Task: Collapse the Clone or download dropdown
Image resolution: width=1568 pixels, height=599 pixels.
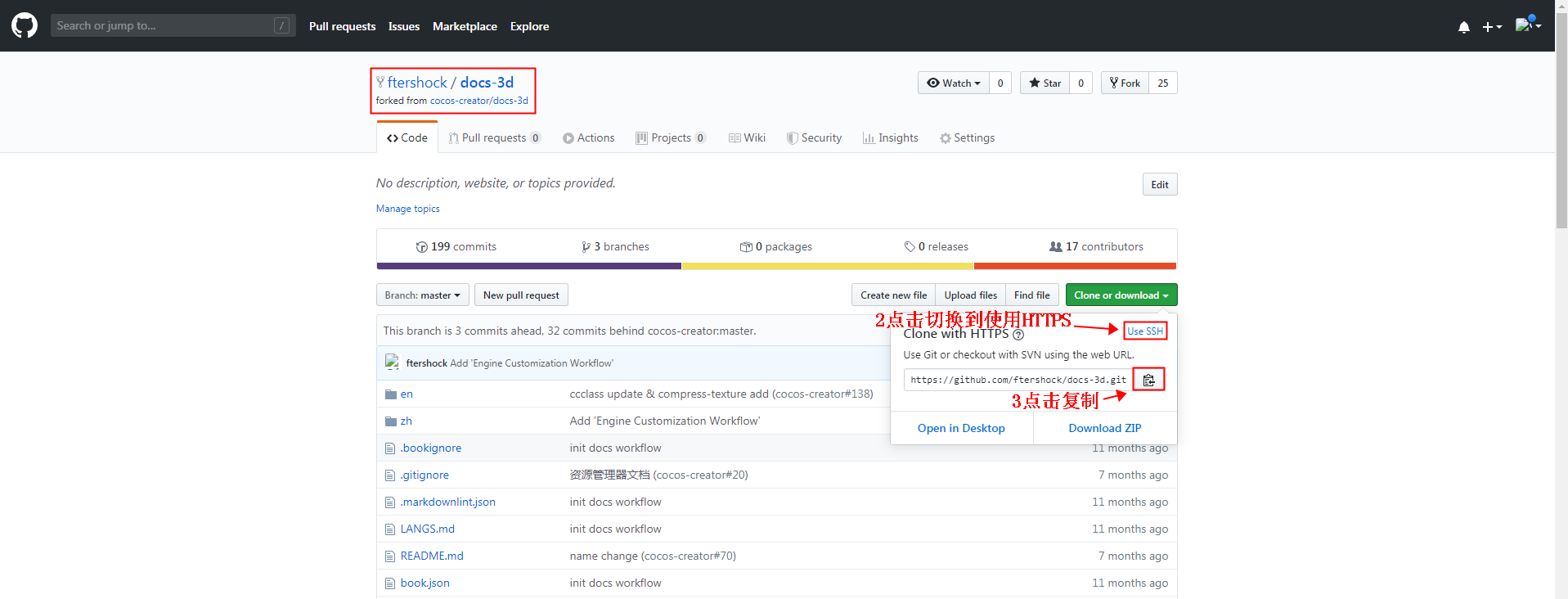Action: (x=1121, y=295)
